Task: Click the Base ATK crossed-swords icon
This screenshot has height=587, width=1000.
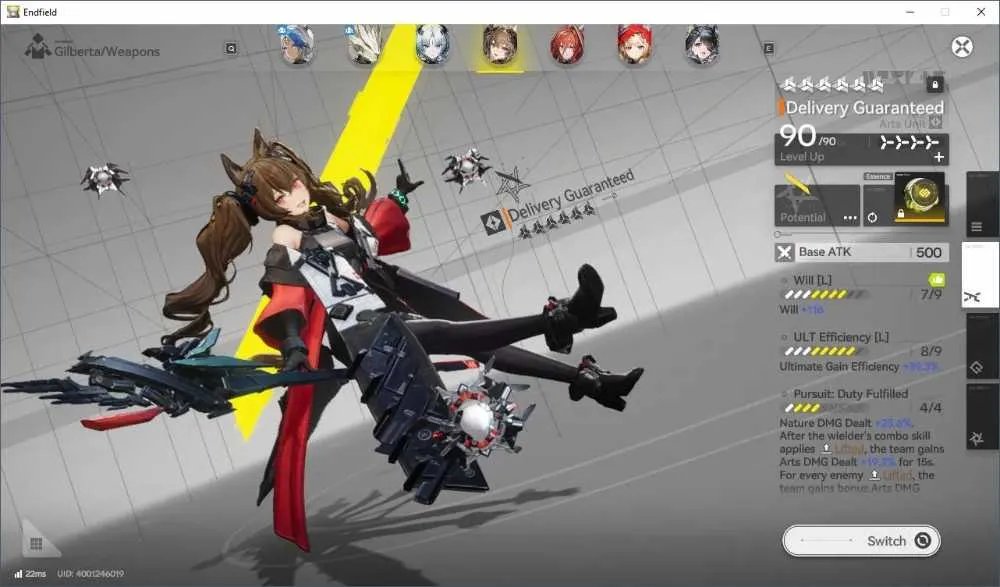Action: coord(784,253)
